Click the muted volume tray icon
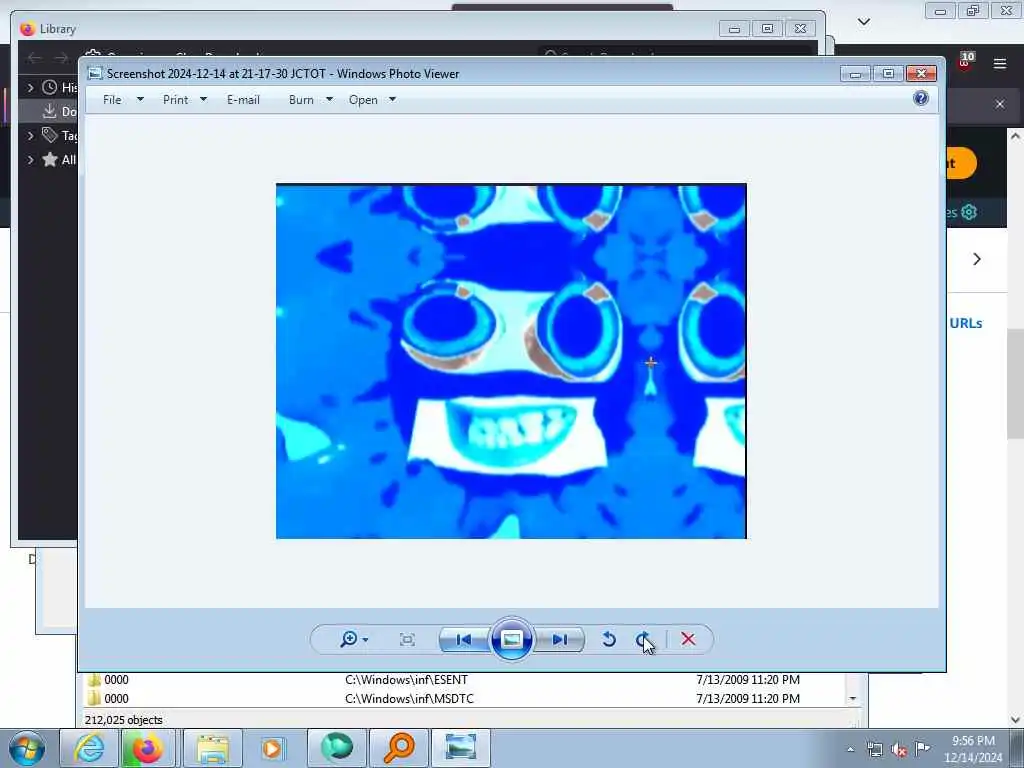This screenshot has height=768, width=1024. tap(899, 749)
